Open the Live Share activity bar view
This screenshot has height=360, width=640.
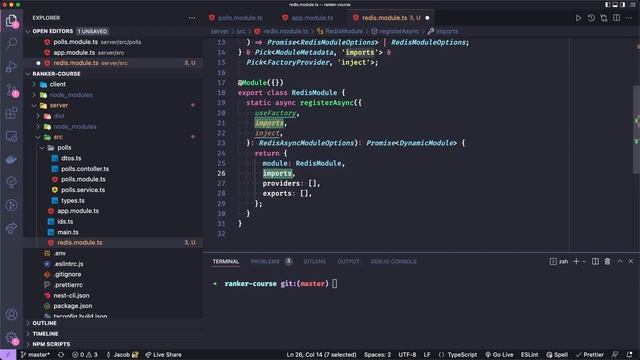pyautogui.click(x=11, y=228)
